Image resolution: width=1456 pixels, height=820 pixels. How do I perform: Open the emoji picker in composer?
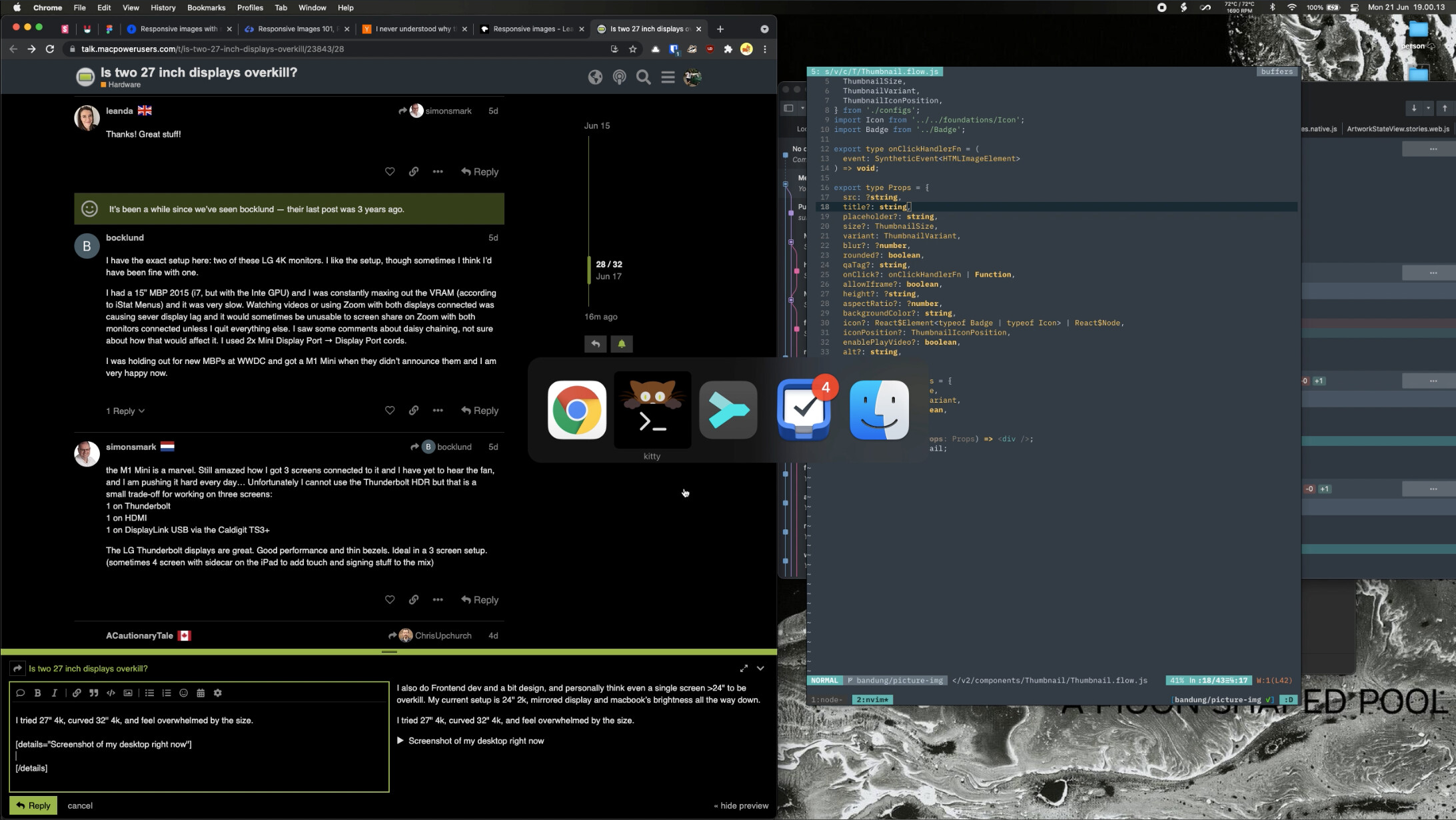click(x=184, y=693)
